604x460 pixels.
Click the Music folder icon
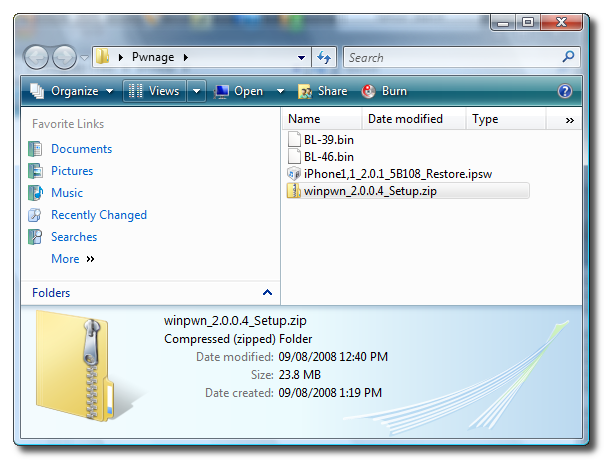pyautogui.click(x=35, y=193)
